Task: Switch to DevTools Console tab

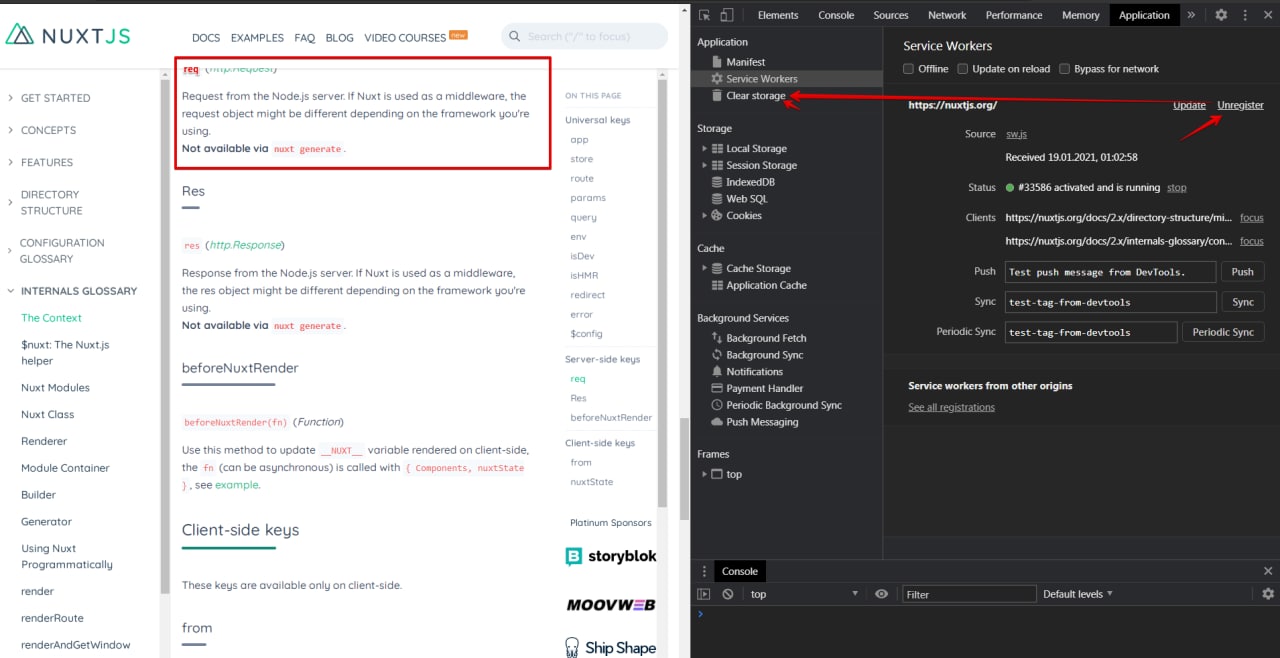Action: point(836,15)
